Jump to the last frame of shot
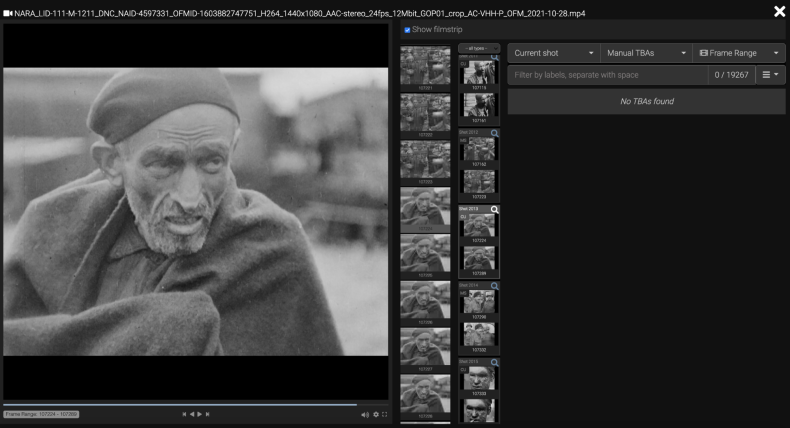This screenshot has width=790, height=428. pos(207,414)
